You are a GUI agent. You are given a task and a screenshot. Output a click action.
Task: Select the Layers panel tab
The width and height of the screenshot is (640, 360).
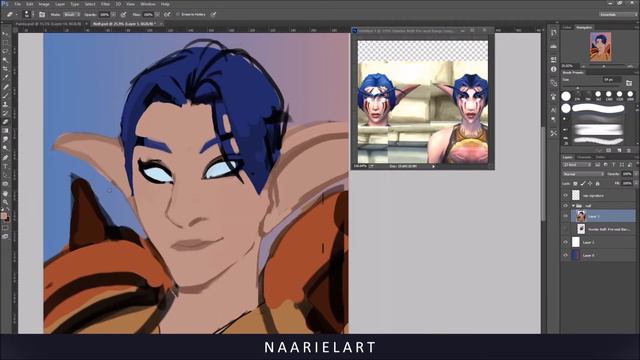pyautogui.click(x=568, y=157)
